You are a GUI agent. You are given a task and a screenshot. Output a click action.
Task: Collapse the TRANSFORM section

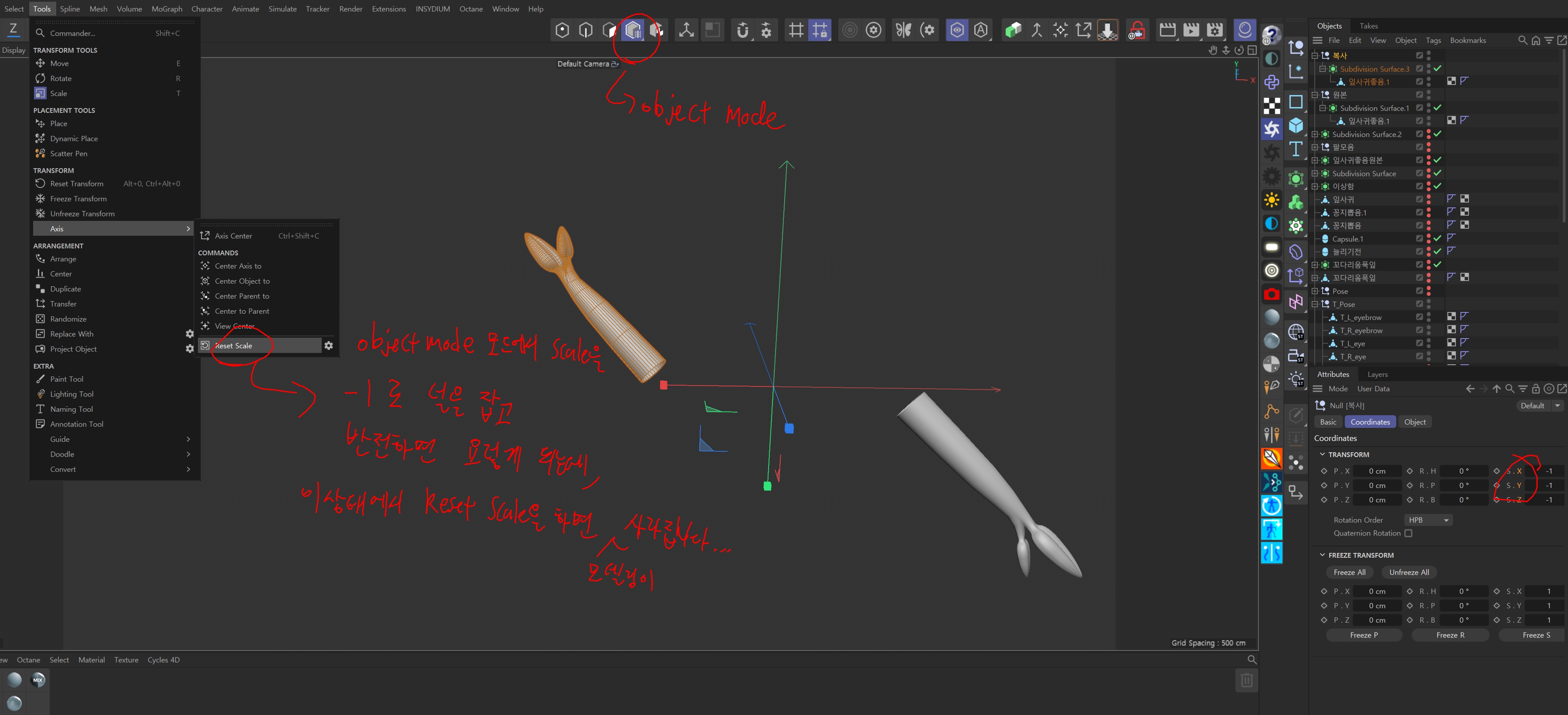pos(1321,454)
